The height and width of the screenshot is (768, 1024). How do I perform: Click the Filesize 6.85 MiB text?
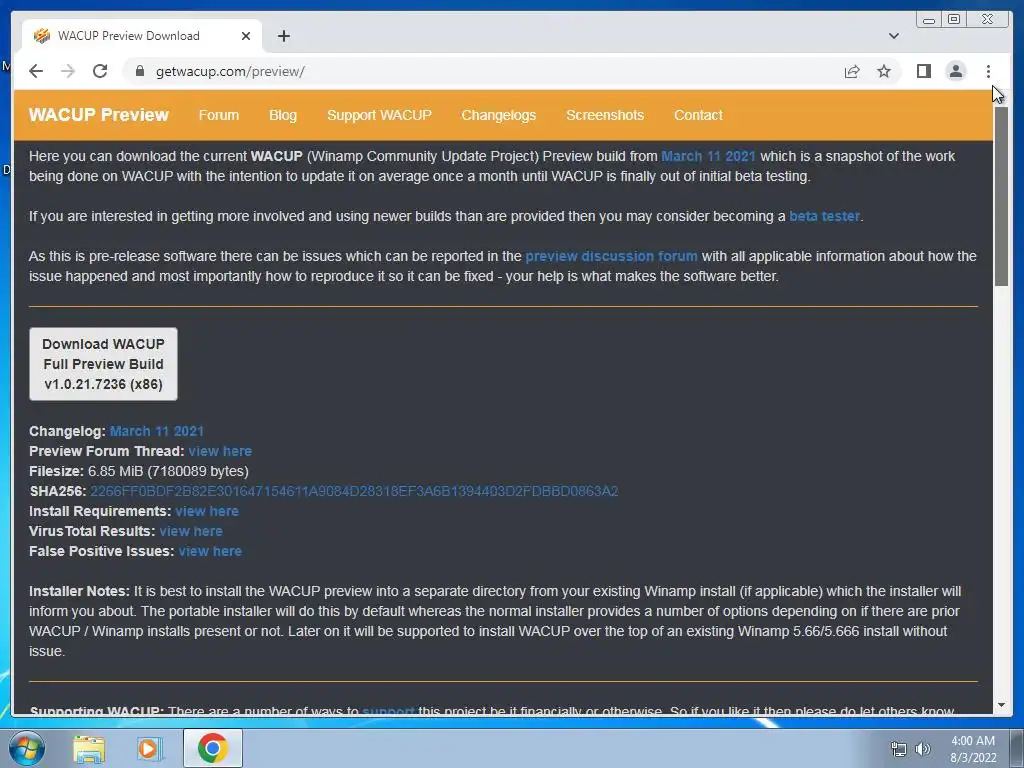138,471
